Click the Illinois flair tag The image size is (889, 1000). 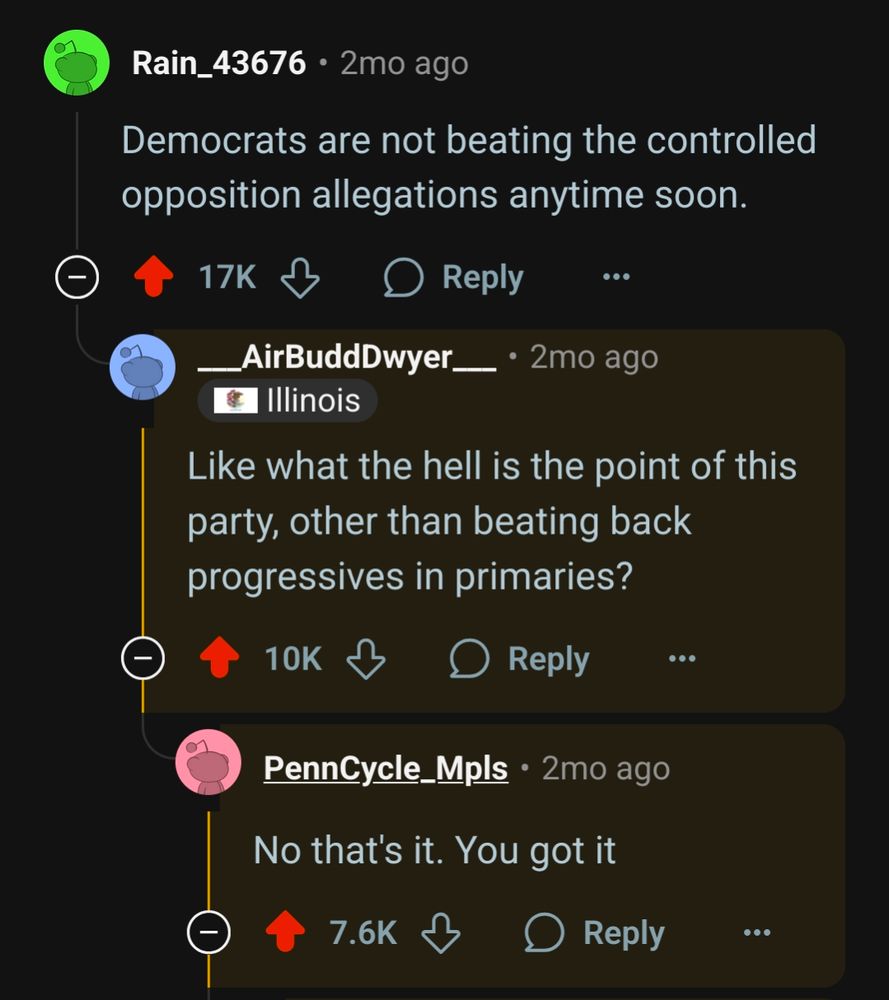pyautogui.click(x=288, y=401)
